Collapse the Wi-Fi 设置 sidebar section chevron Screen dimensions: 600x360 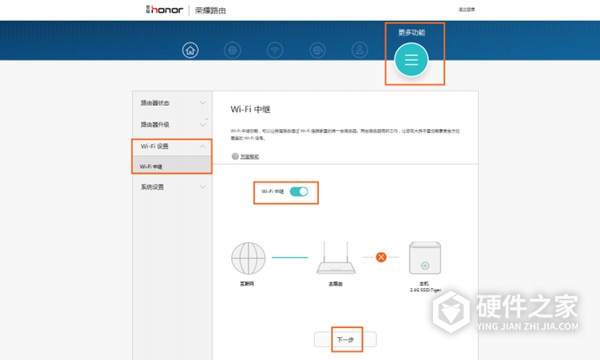pyautogui.click(x=203, y=146)
